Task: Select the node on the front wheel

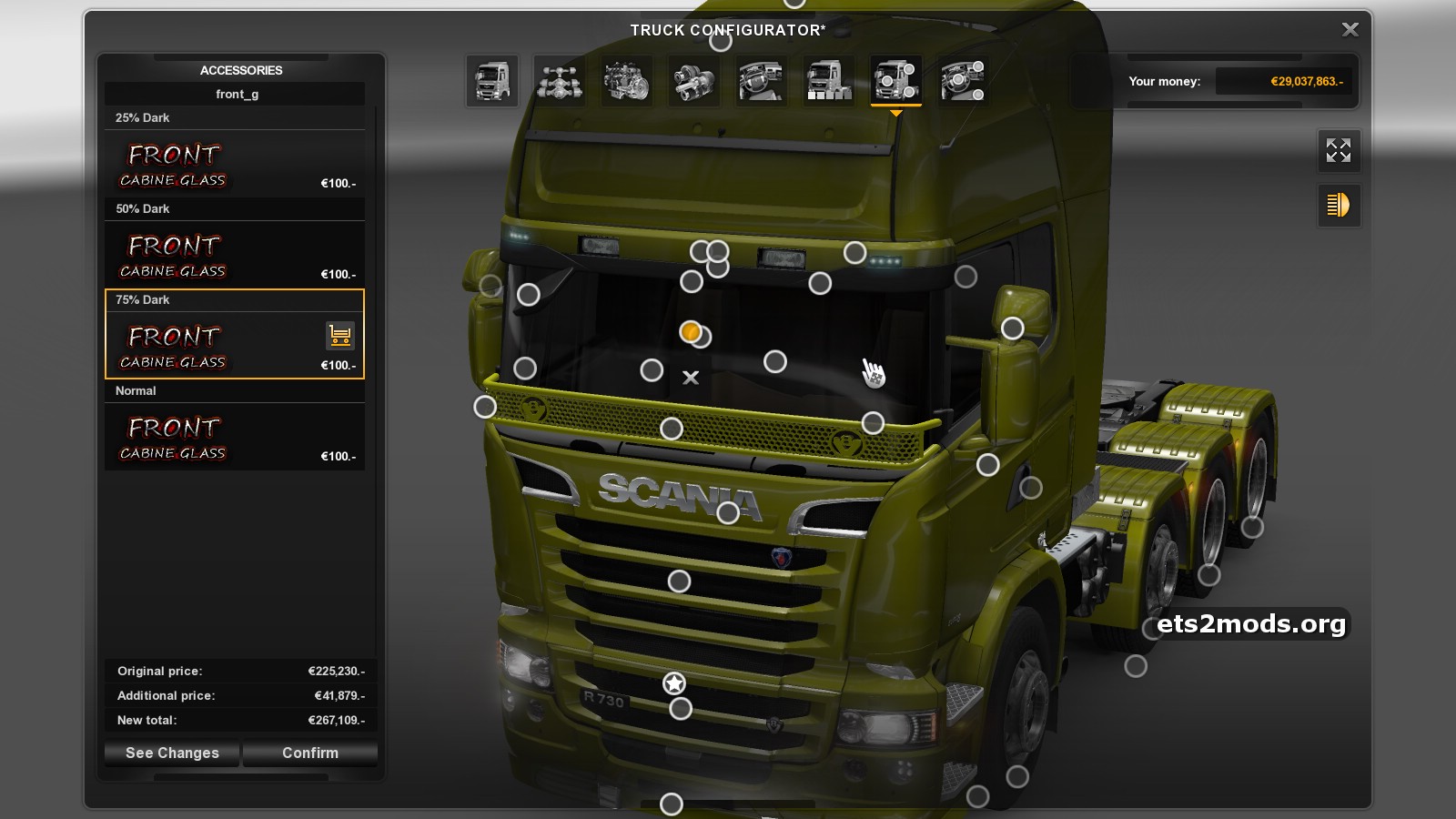Action: coord(1017,776)
